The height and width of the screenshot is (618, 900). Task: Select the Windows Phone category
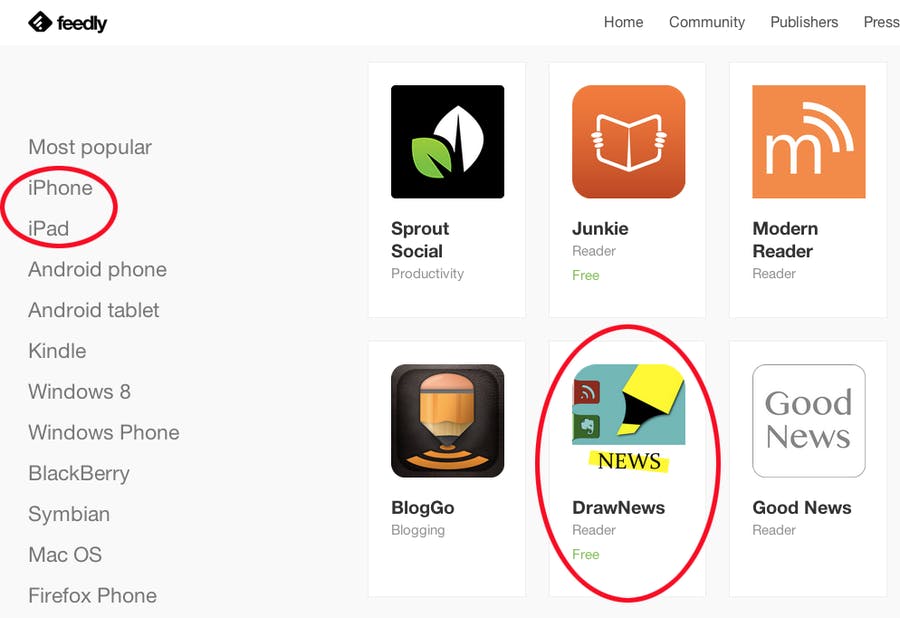pos(104,432)
